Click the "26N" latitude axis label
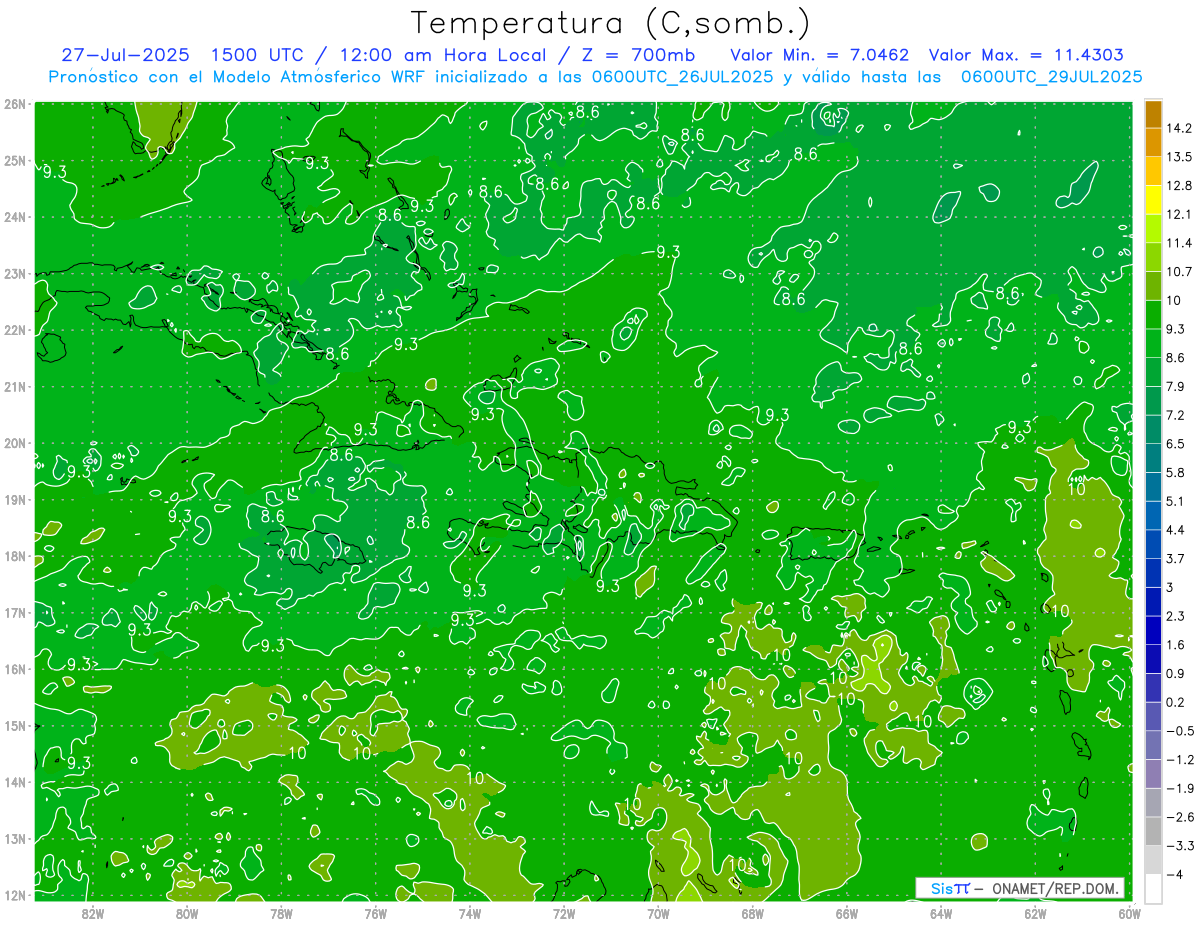1200x927 pixels. click(x=14, y=104)
